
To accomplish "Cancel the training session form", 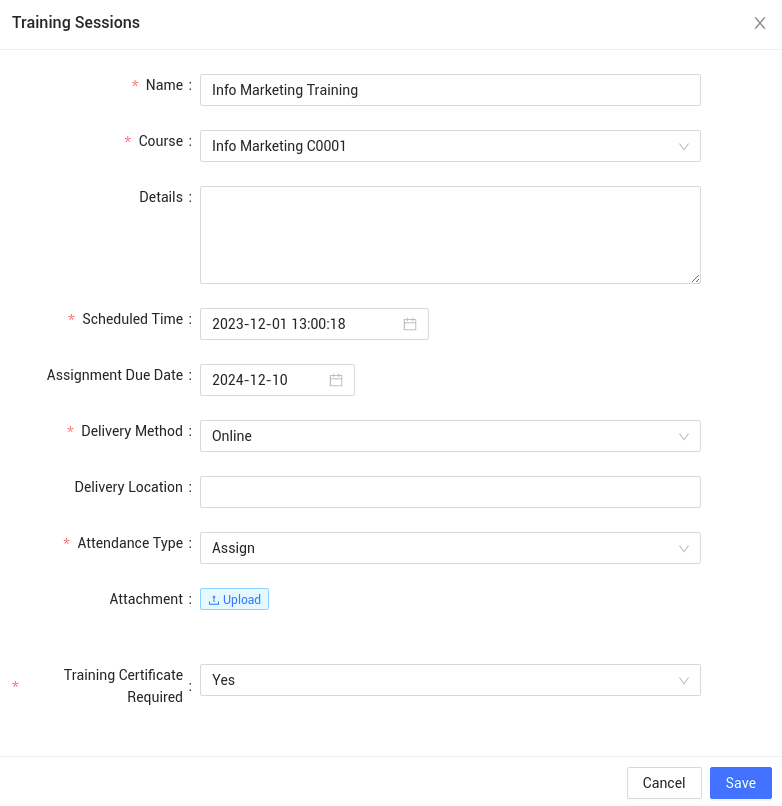I will [x=664, y=783].
